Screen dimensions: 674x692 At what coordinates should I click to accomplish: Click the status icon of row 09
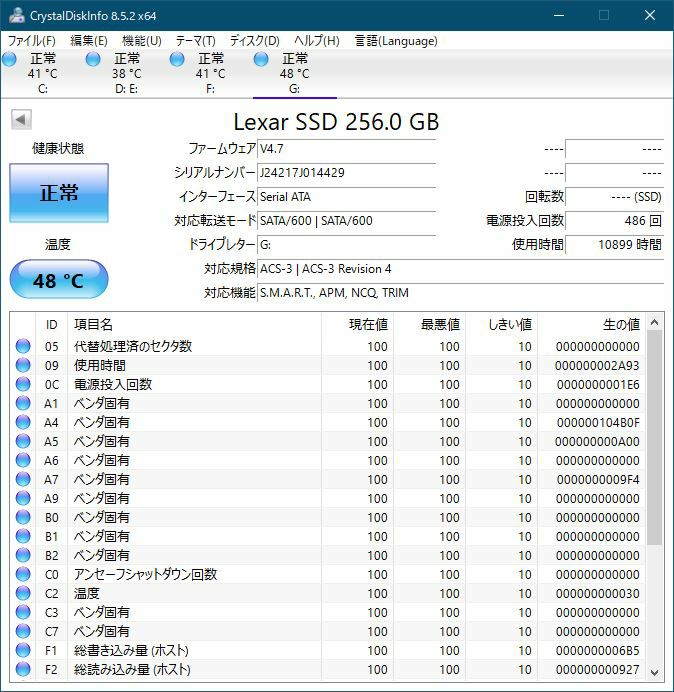pyautogui.click(x=23, y=365)
